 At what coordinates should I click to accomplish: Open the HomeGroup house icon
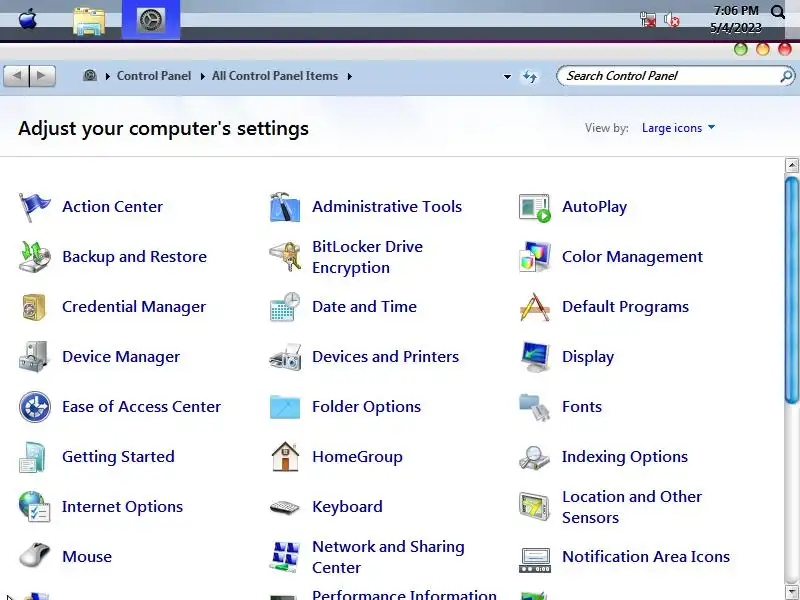[x=285, y=456]
